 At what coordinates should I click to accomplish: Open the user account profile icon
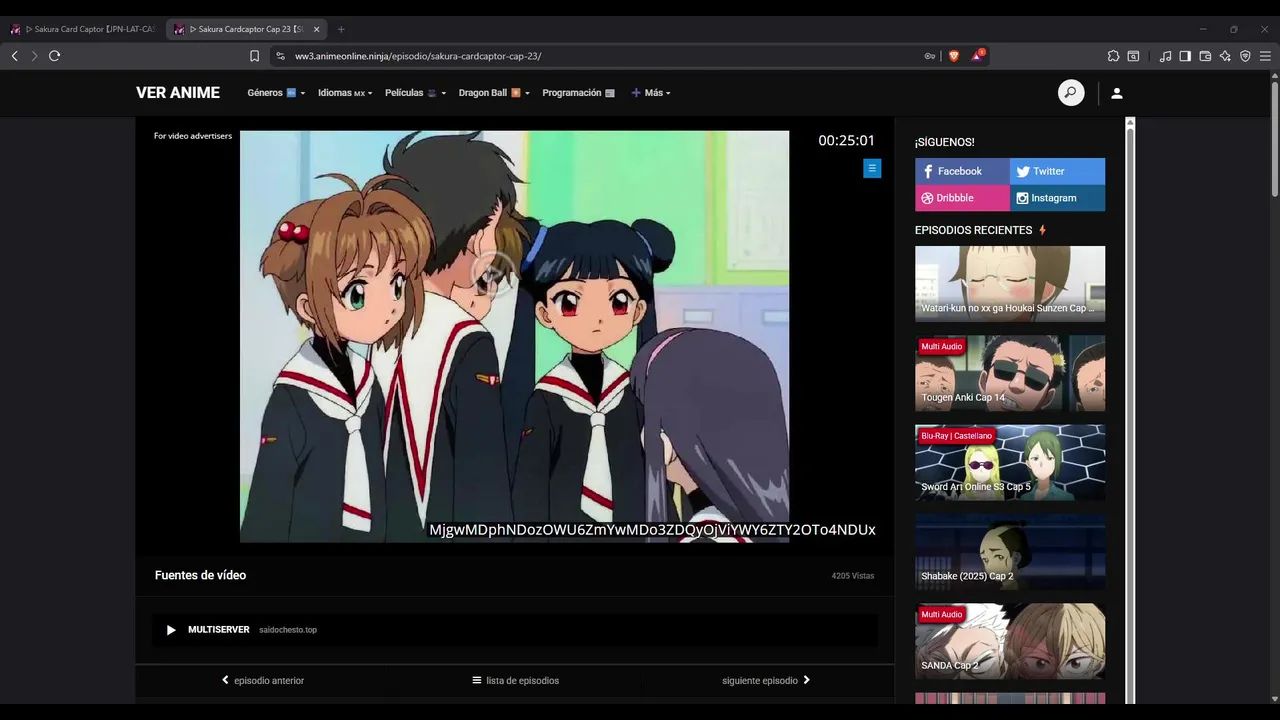(1117, 93)
